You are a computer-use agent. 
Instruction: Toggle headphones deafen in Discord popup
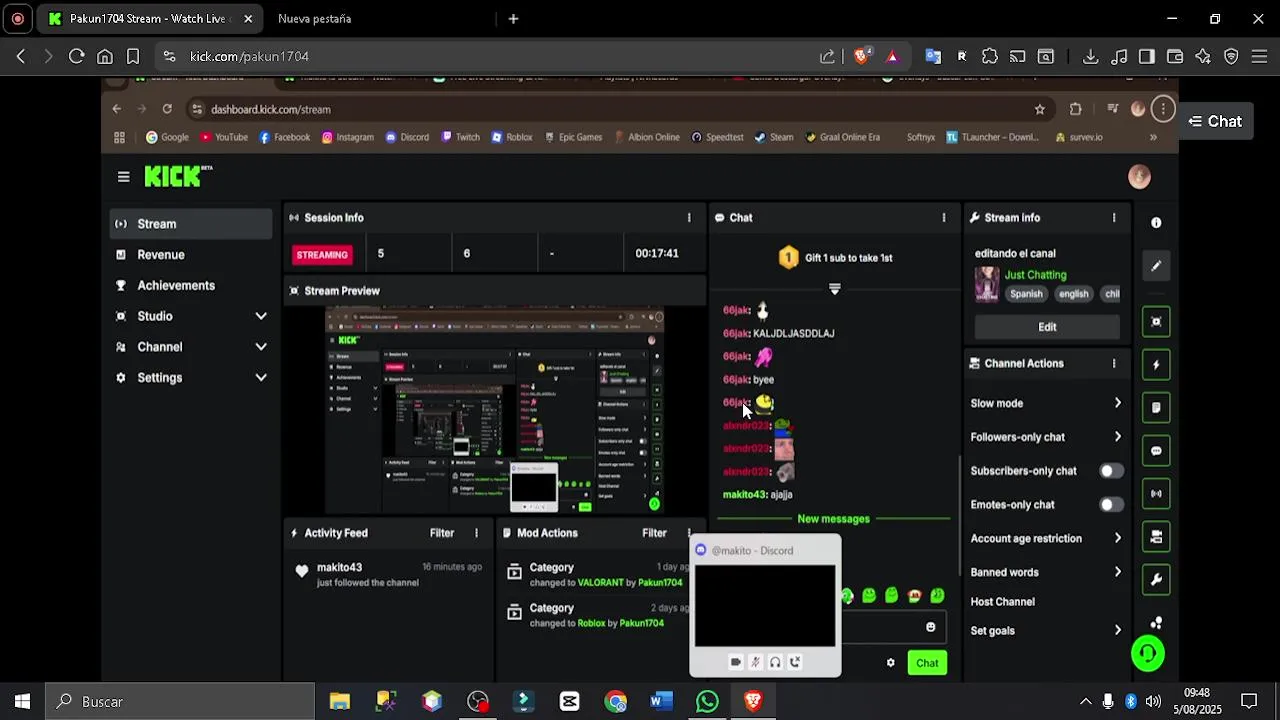(x=775, y=662)
